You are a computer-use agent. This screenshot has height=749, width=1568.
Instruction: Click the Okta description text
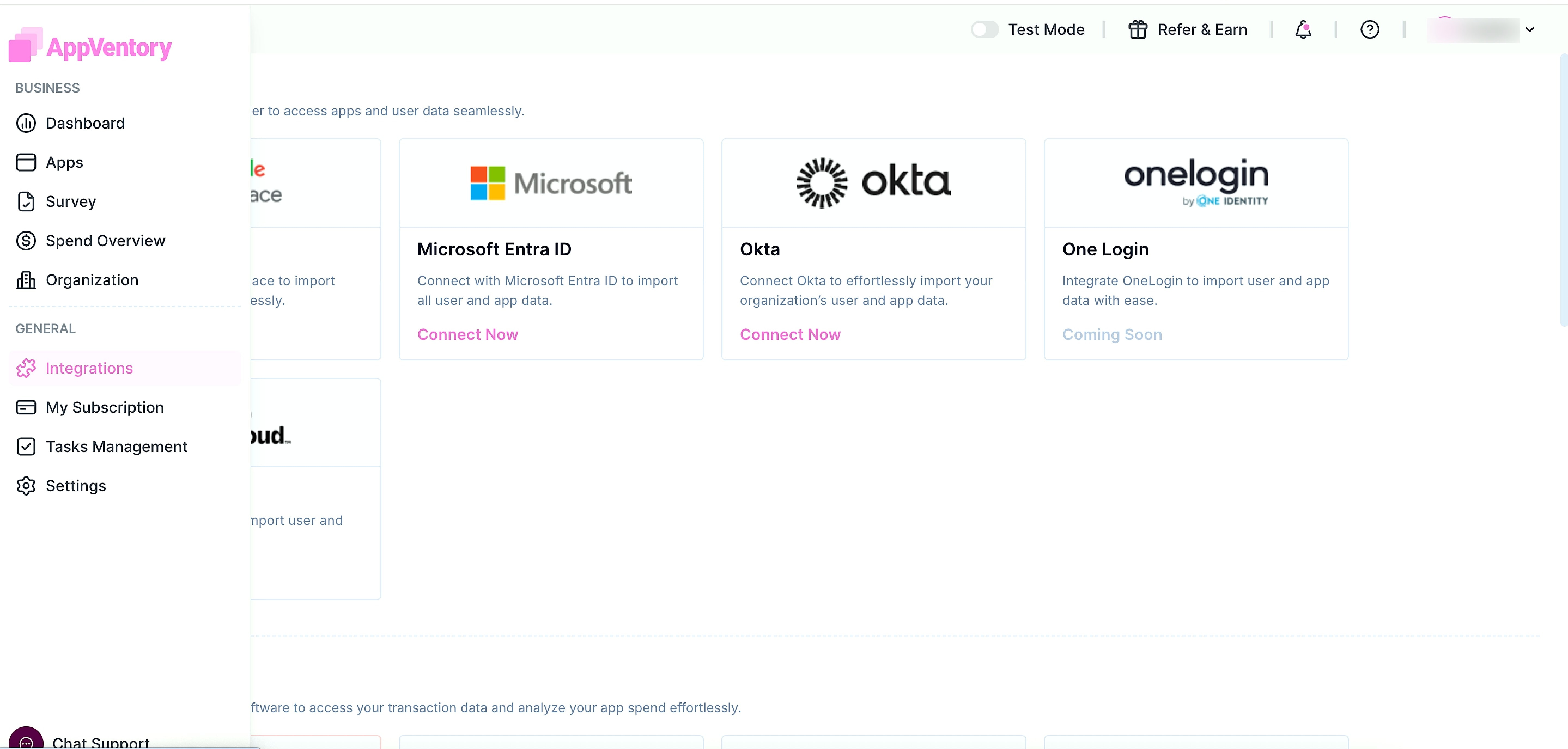[x=866, y=290]
